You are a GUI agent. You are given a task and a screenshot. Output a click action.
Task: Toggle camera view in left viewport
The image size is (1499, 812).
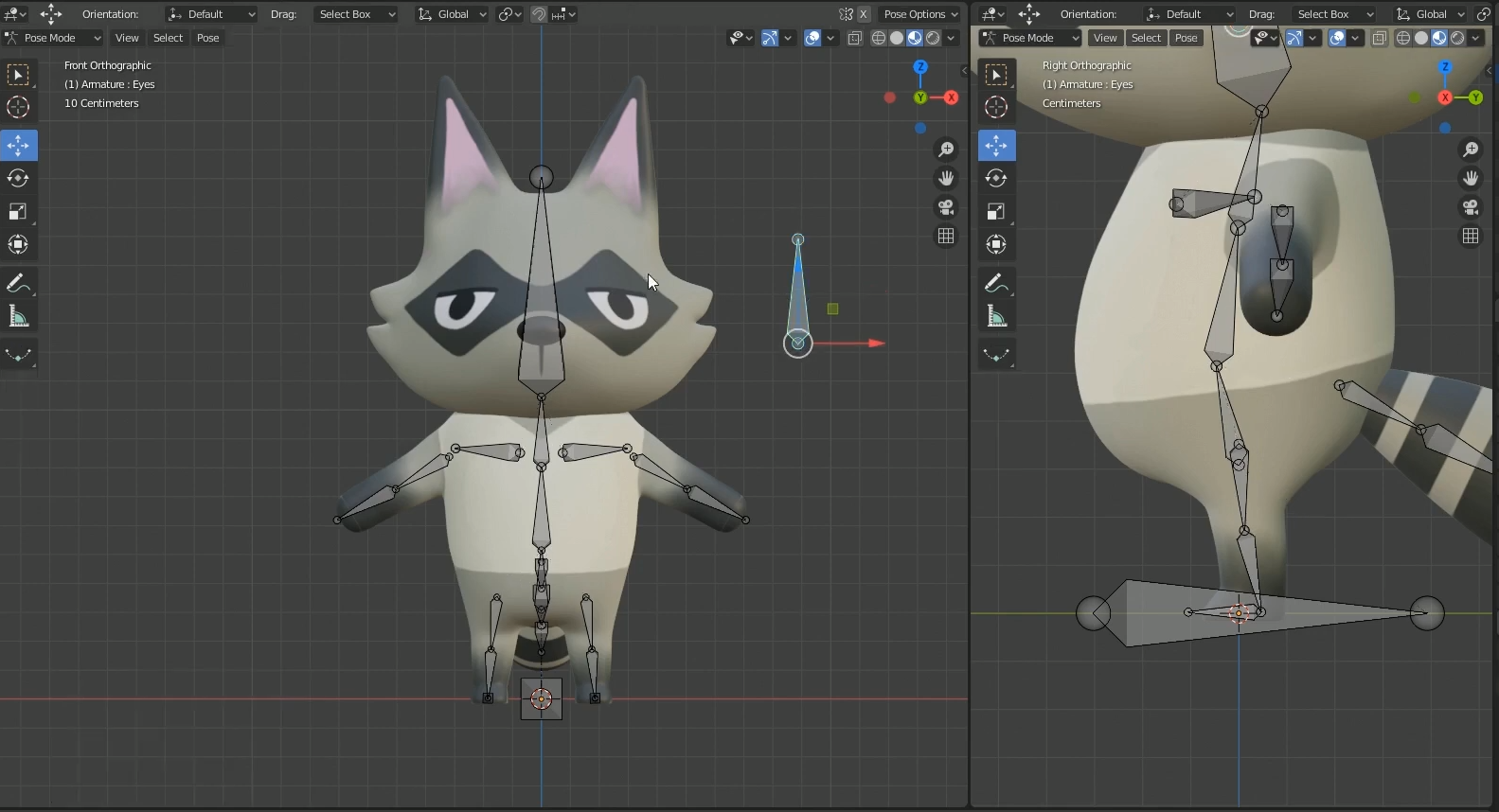(x=945, y=207)
